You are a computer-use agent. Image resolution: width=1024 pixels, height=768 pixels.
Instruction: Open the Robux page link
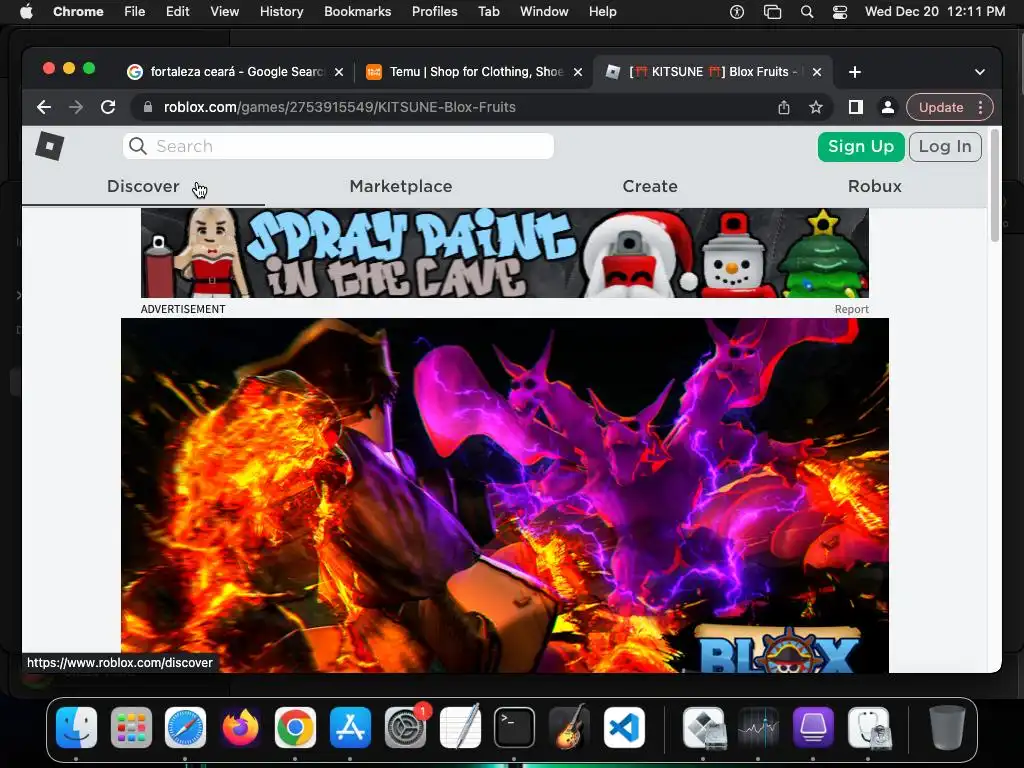click(874, 186)
